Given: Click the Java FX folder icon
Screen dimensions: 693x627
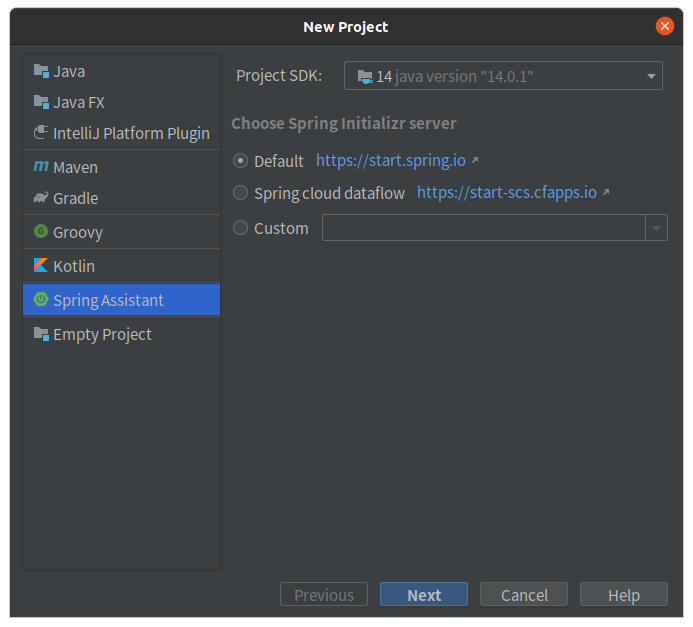Looking at the screenshot, I should 41,102.
